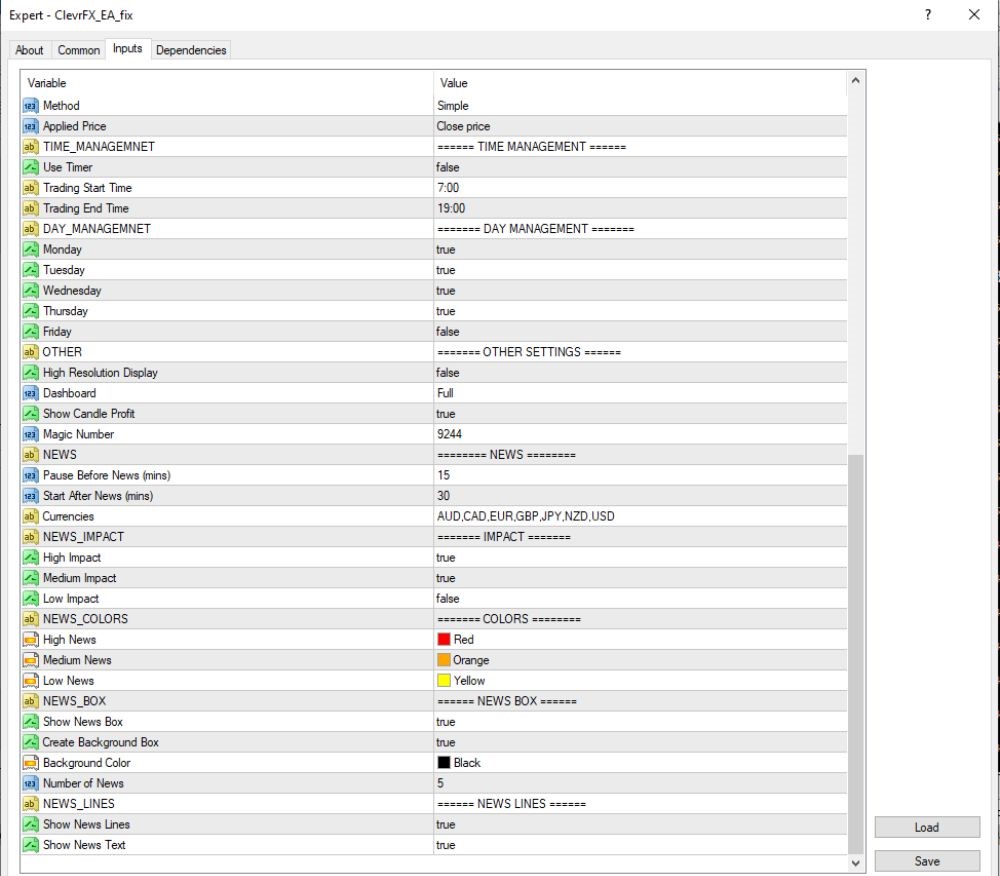Image resolution: width=1000 pixels, height=876 pixels.
Task: Toggle Show Candle Profit true value
Action: [640, 414]
